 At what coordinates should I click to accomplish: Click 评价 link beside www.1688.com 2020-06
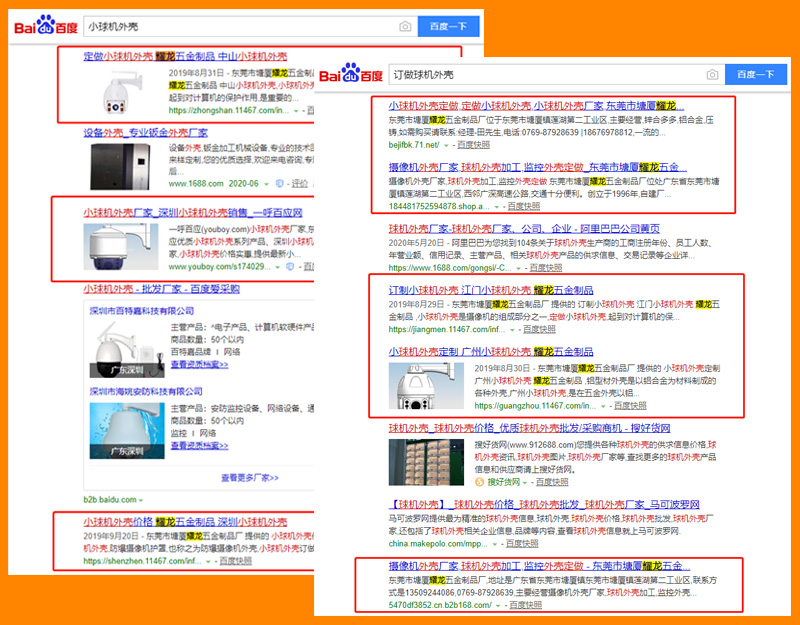click(x=299, y=184)
